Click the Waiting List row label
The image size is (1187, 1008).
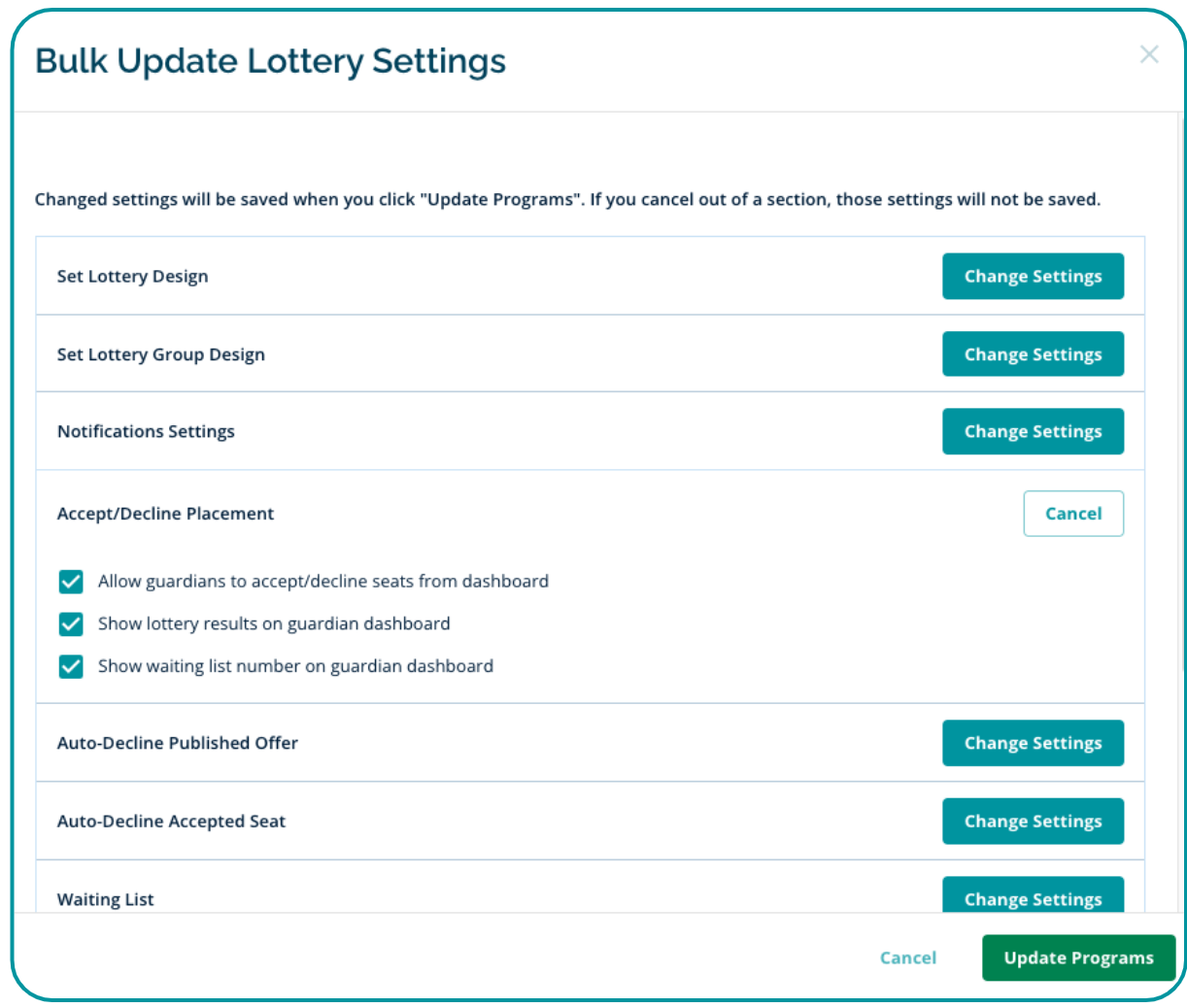point(105,899)
